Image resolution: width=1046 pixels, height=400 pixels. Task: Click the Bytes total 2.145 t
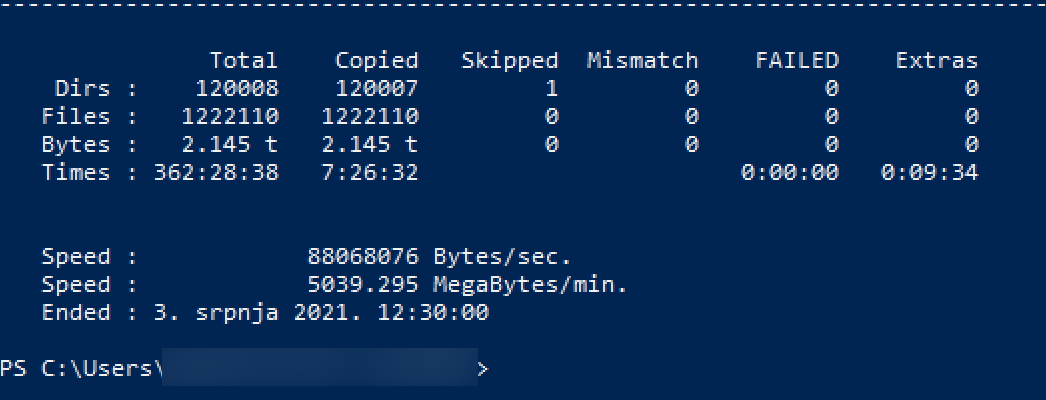230,145
